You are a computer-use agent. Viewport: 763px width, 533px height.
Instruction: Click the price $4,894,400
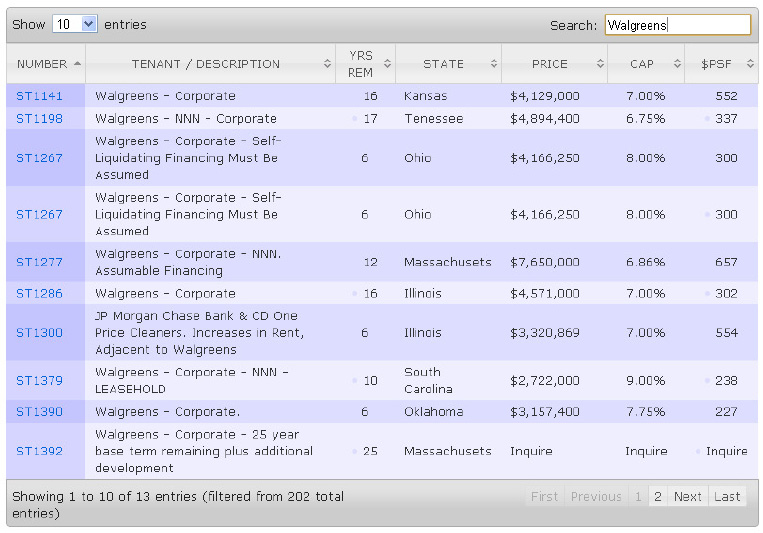(545, 118)
